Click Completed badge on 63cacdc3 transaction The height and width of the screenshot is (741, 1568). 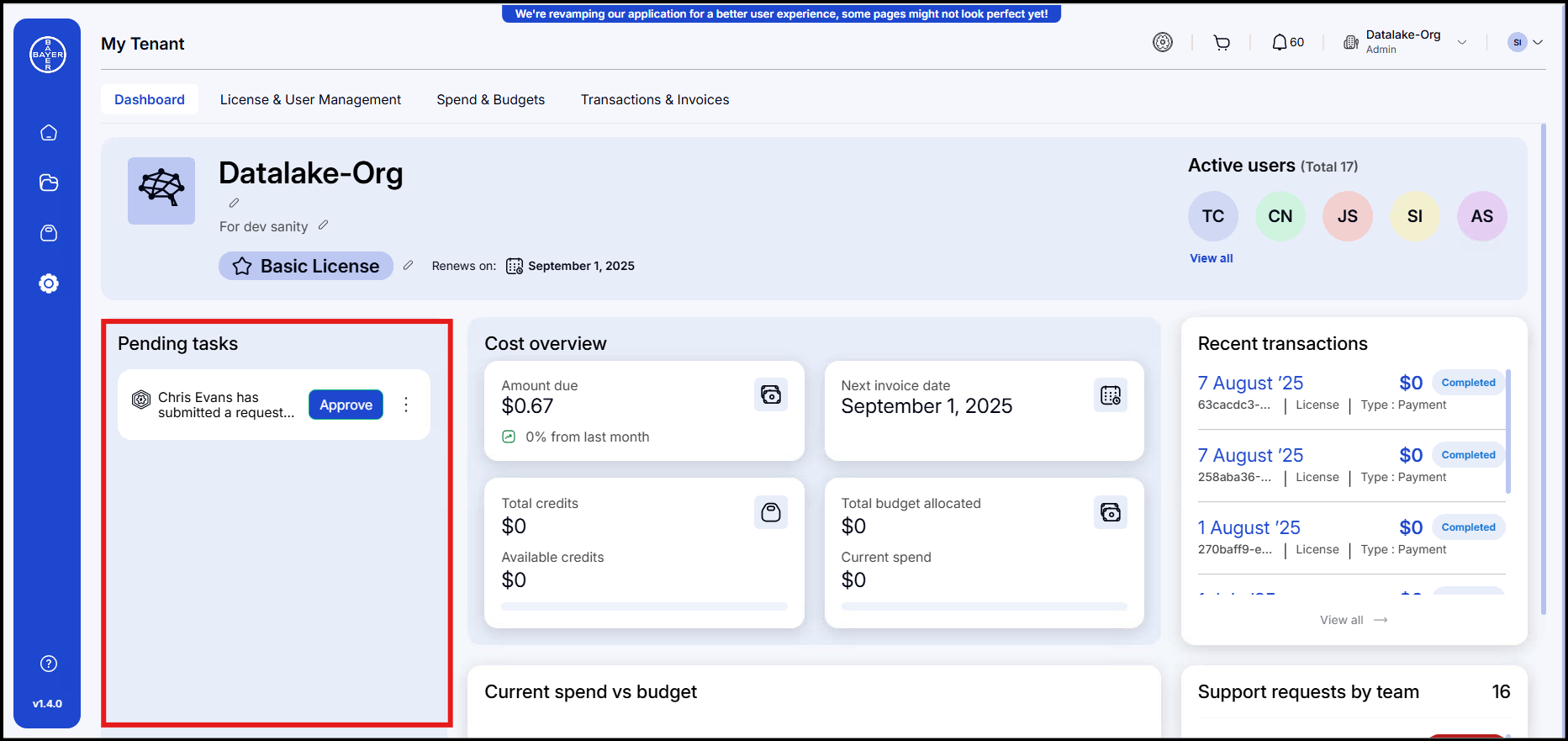point(1469,383)
